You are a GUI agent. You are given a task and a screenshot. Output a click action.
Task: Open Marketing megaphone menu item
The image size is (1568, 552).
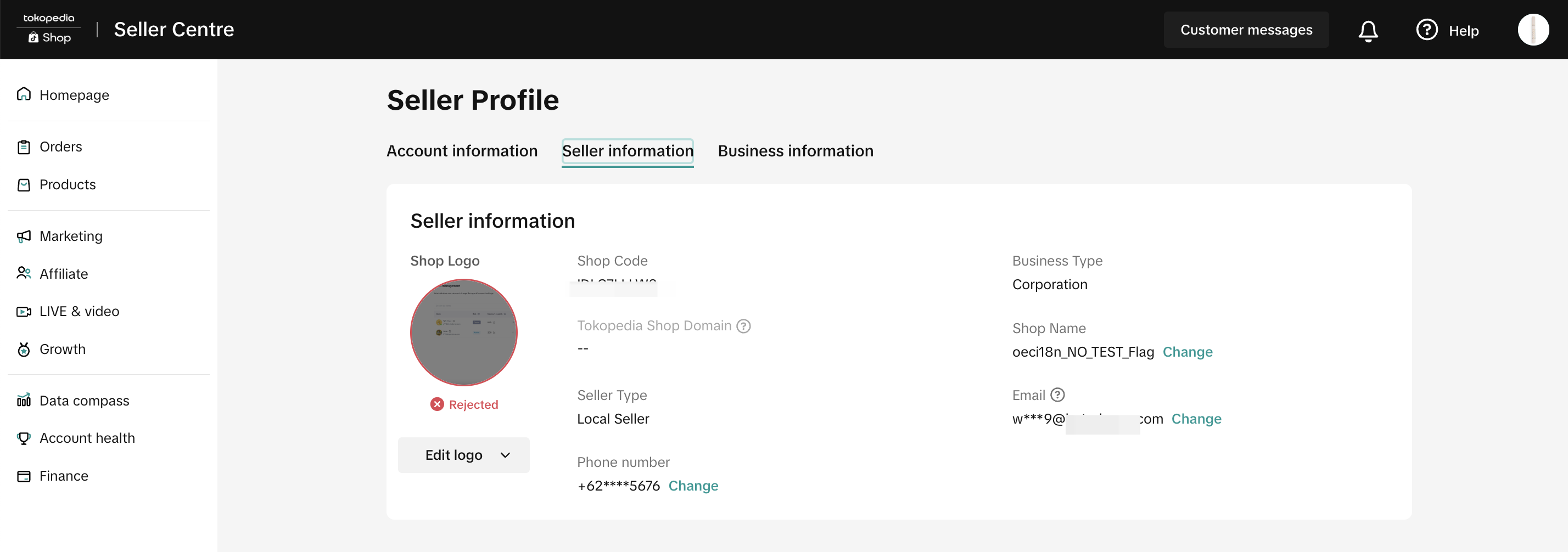[x=71, y=236]
